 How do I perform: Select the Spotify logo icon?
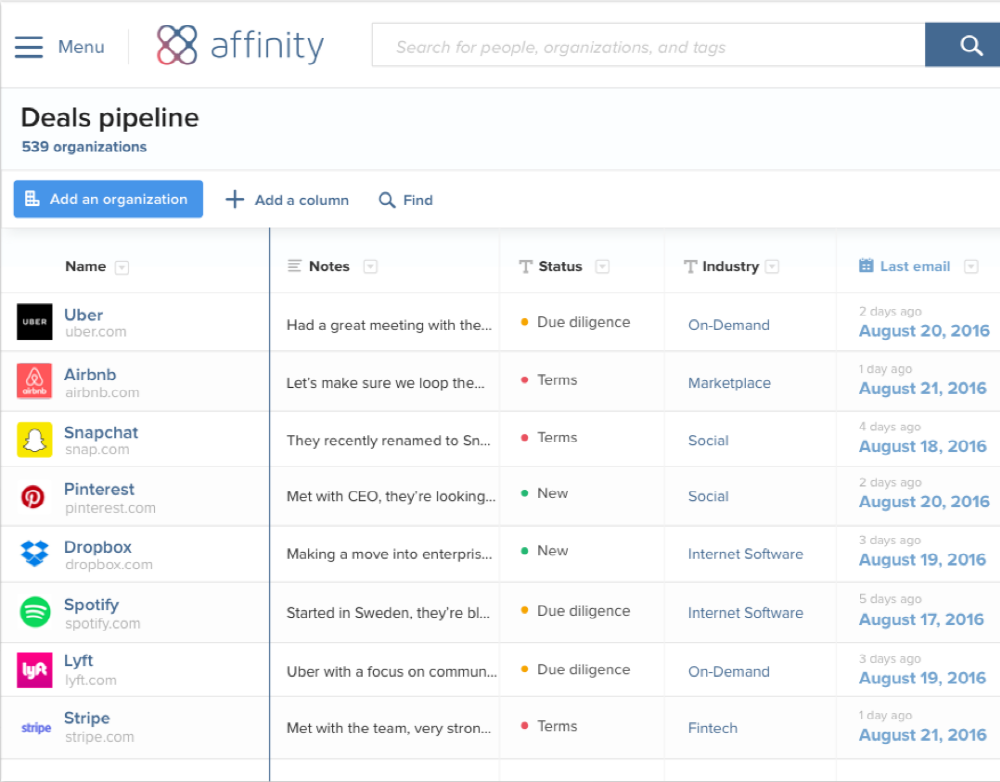(35, 612)
